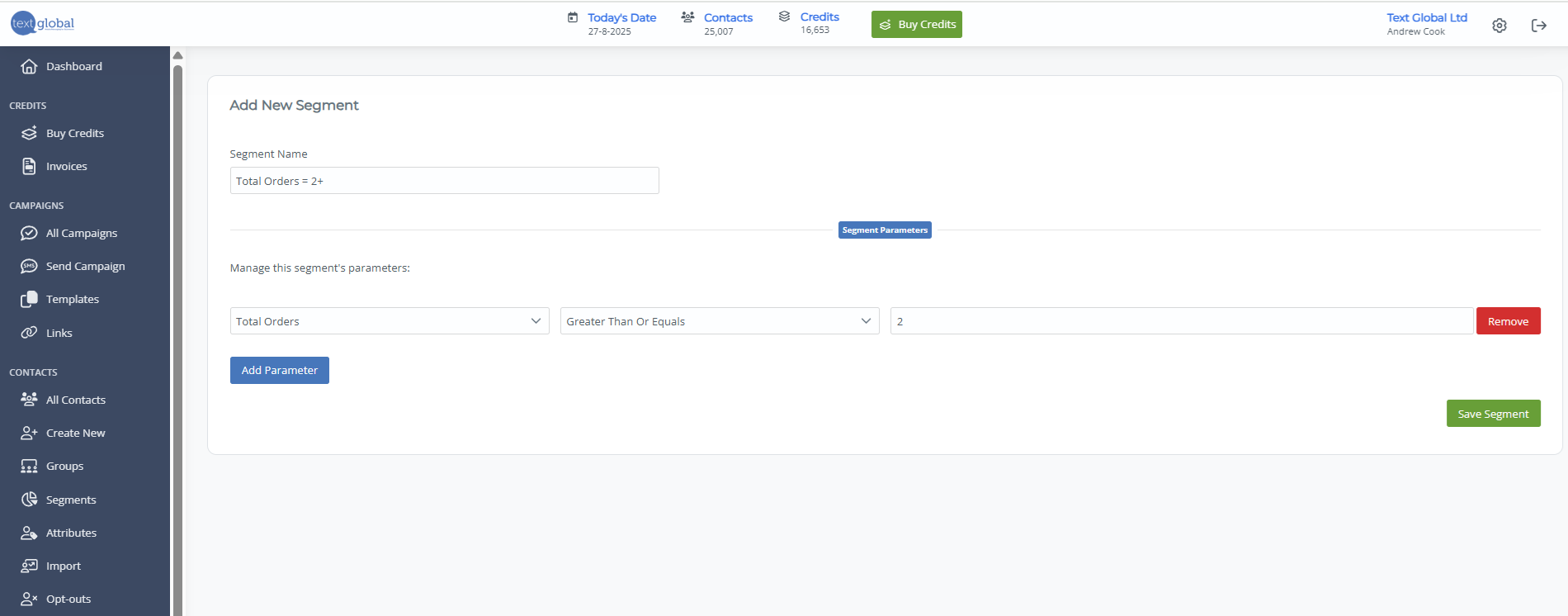Image resolution: width=1568 pixels, height=616 pixels.
Task: Click the Send Campaign SMS icon
Action: (29, 266)
